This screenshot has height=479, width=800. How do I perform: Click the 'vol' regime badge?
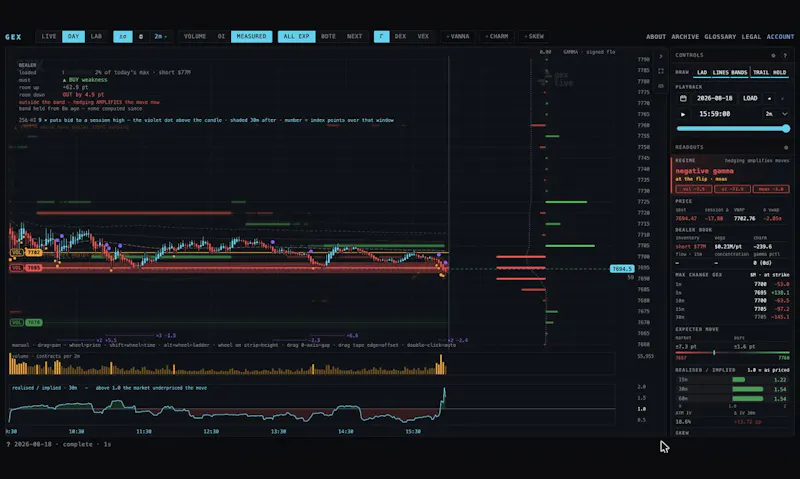[693, 189]
